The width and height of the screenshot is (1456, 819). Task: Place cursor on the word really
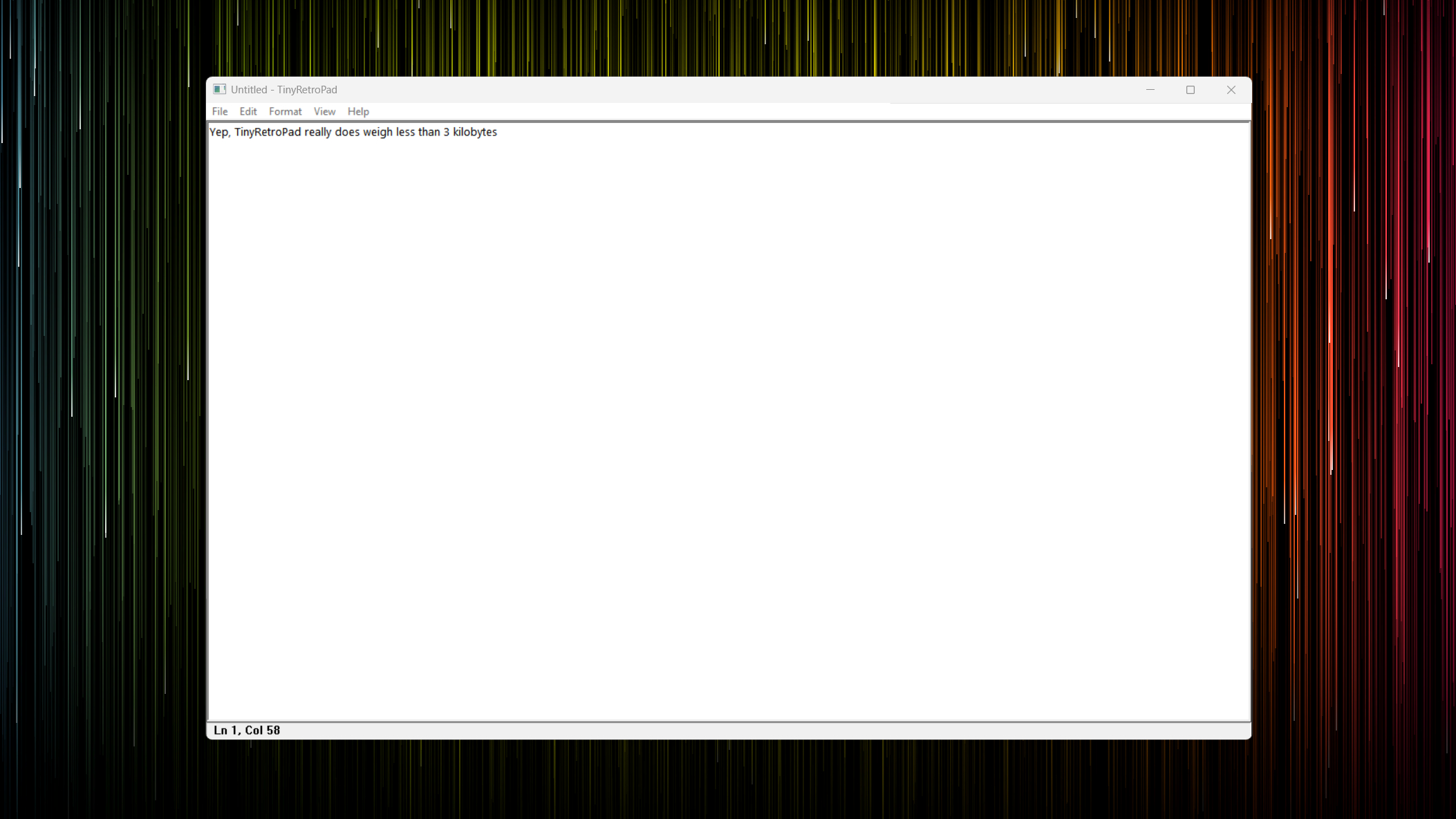(318, 132)
